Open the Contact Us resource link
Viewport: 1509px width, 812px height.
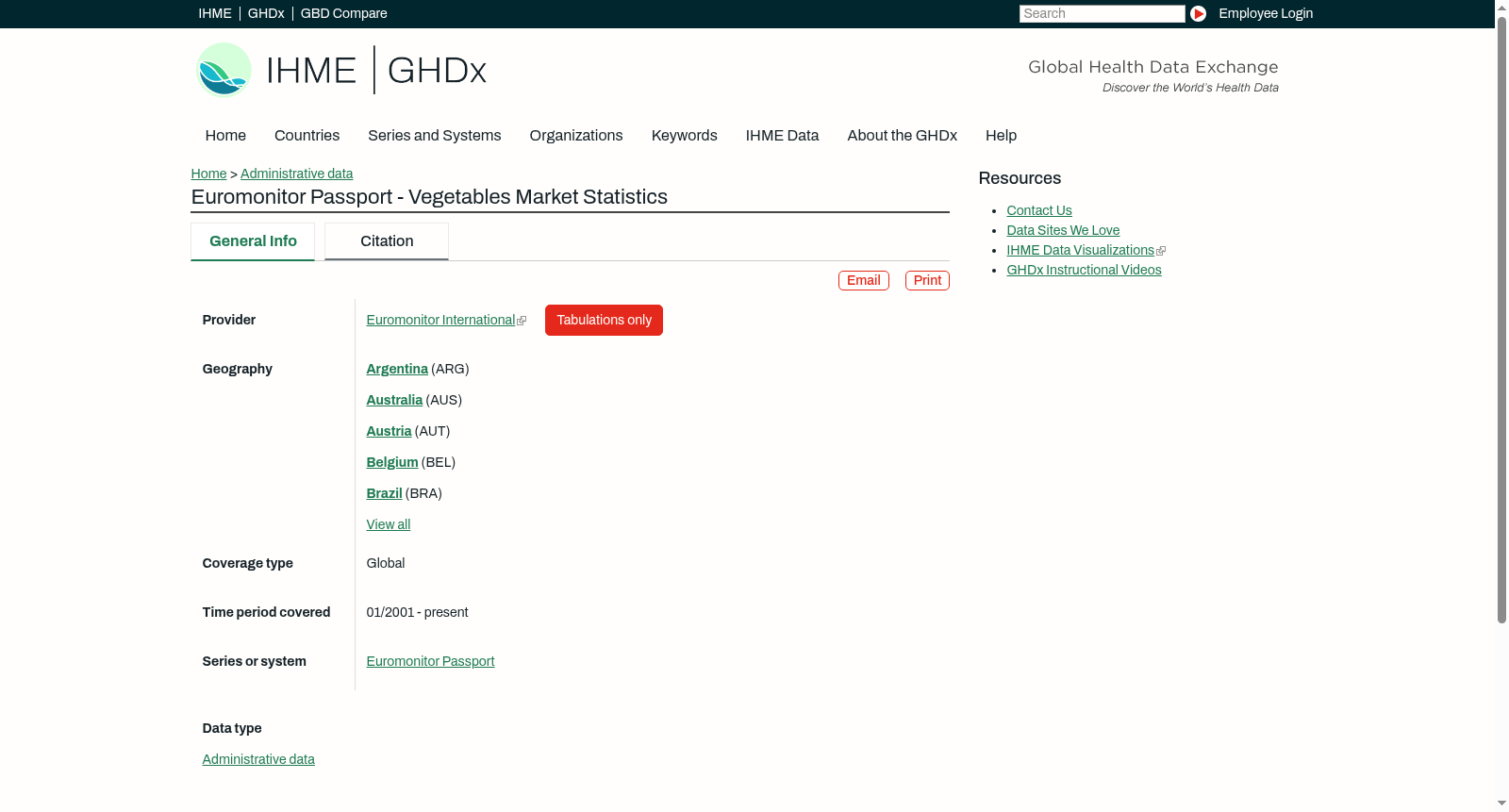[x=1039, y=210]
